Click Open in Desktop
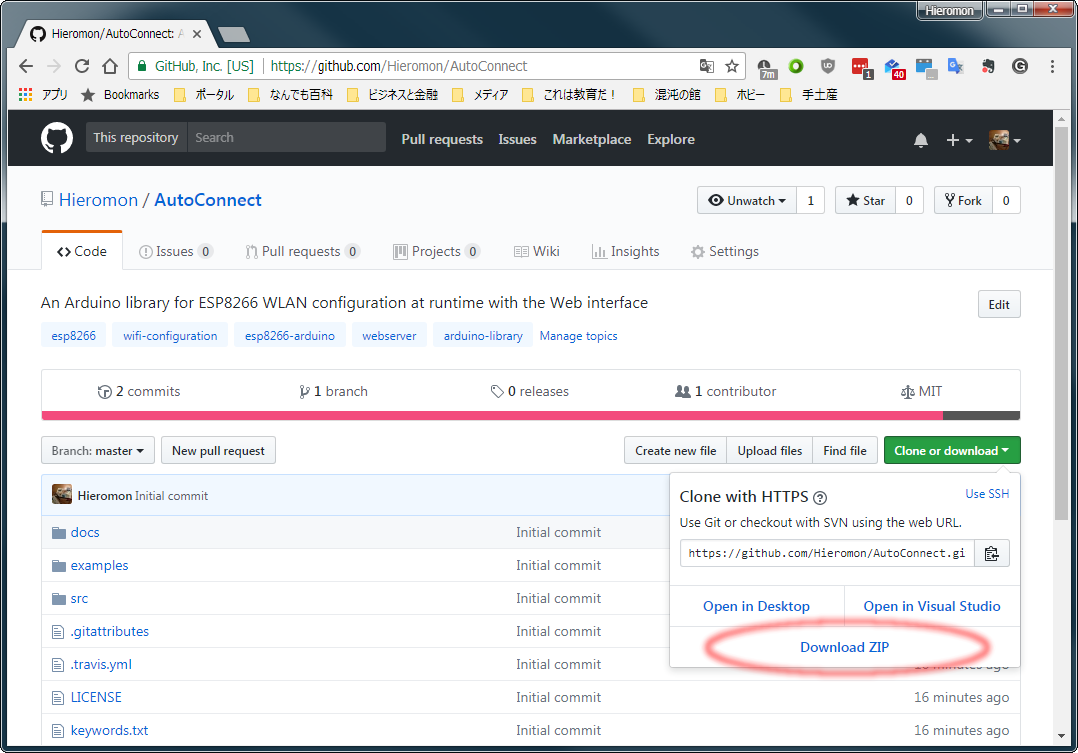The width and height of the screenshot is (1078, 753). (x=756, y=606)
